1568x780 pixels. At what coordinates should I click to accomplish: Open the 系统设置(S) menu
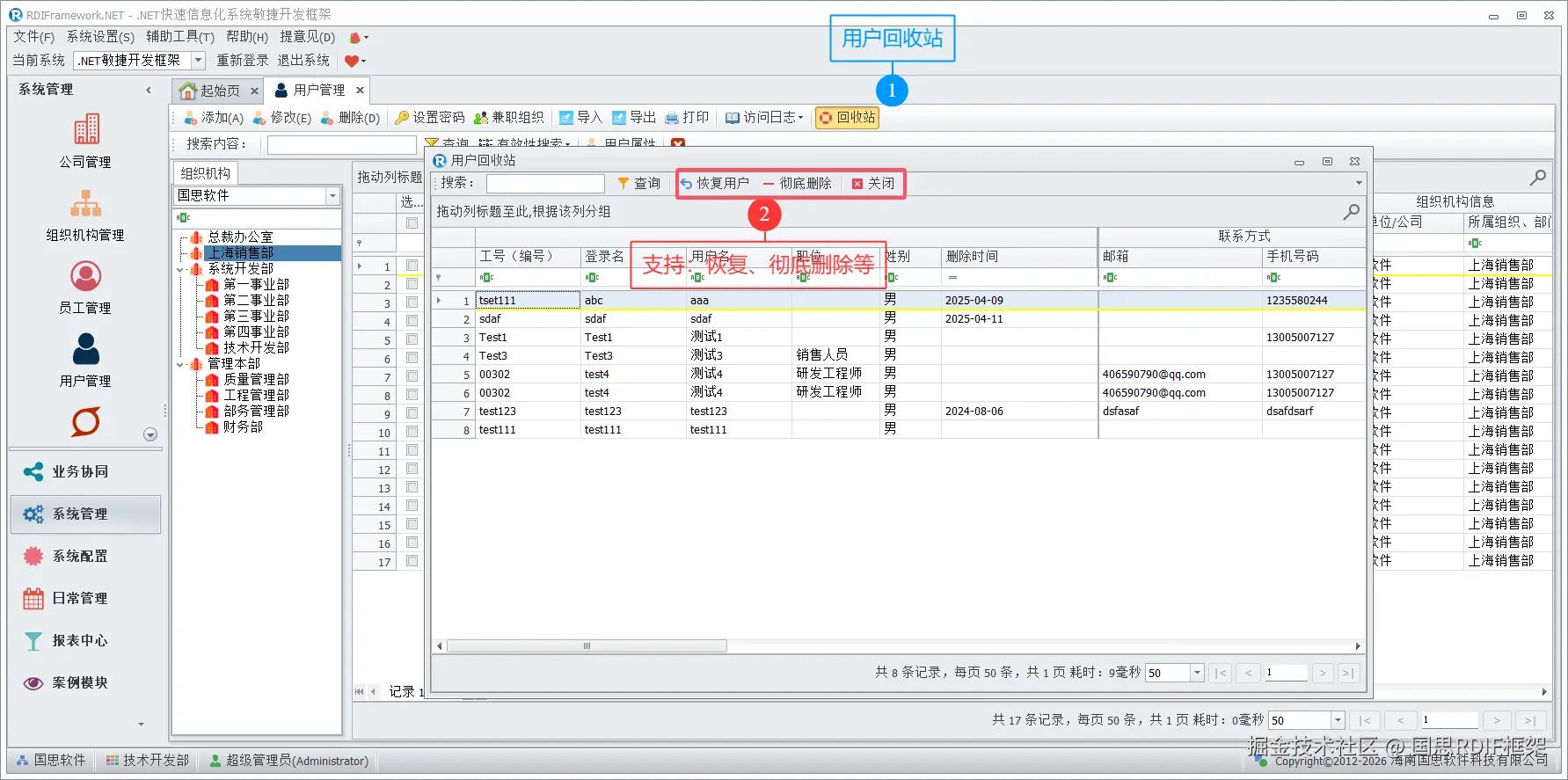tap(100, 37)
